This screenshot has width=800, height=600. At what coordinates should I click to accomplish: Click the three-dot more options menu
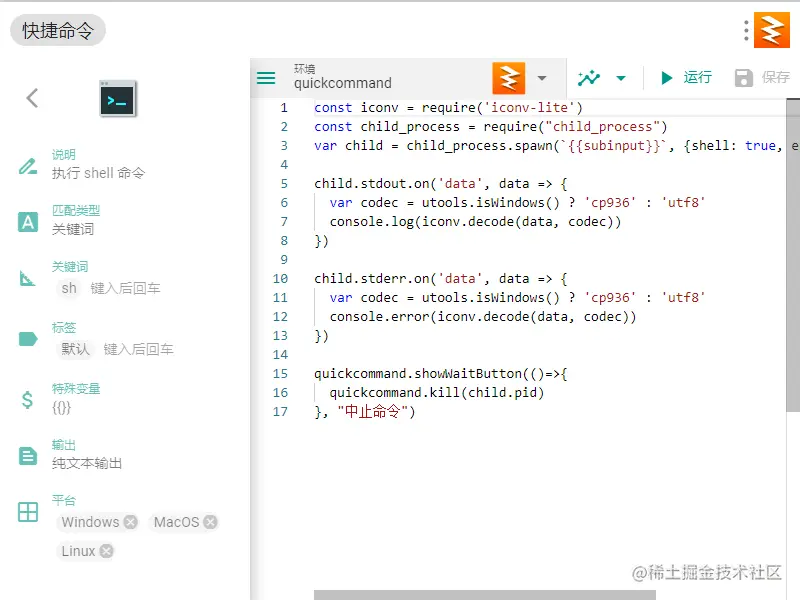point(746,31)
